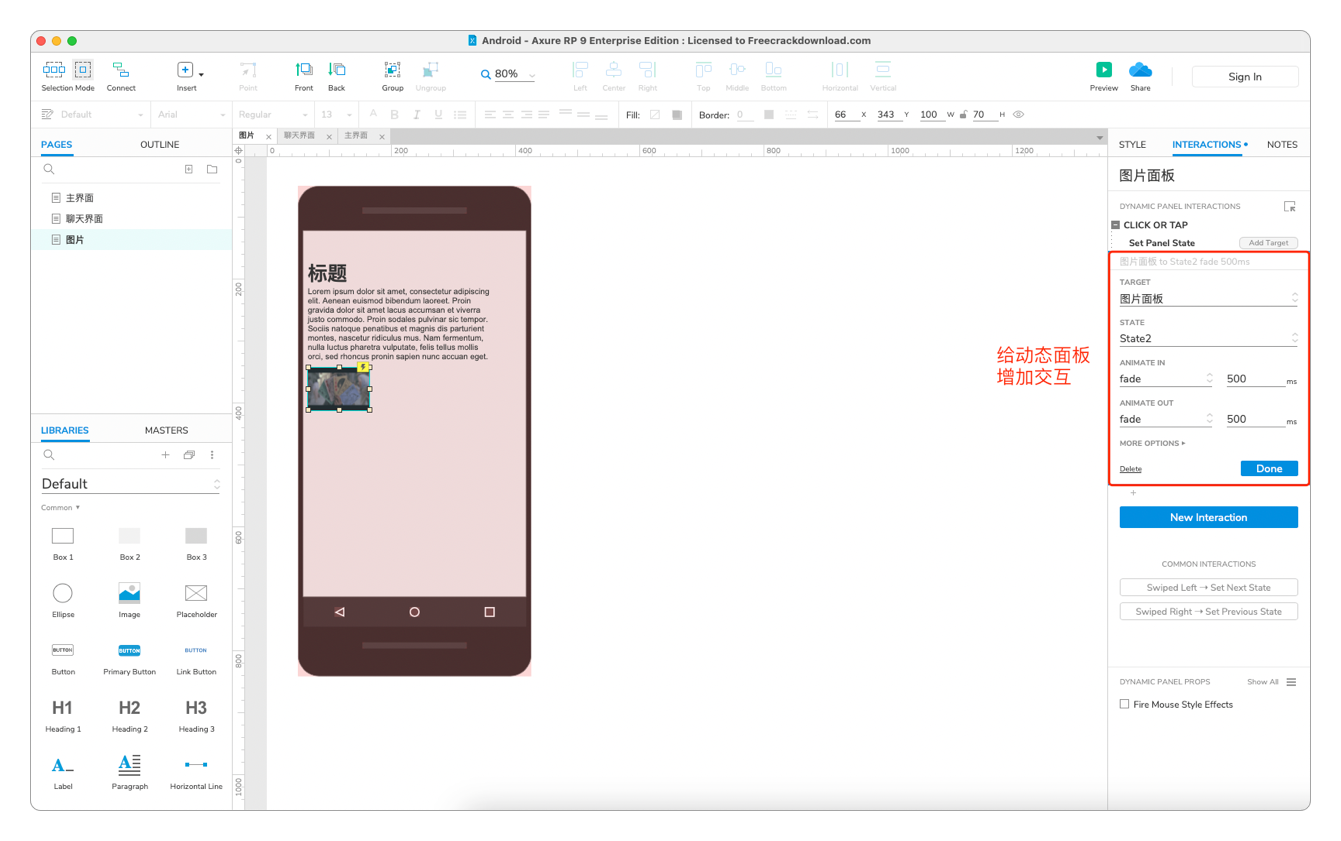The height and width of the screenshot is (841, 1341).
Task: Toggle Fire Mouse Style Effects checkbox
Action: pyautogui.click(x=1124, y=704)
